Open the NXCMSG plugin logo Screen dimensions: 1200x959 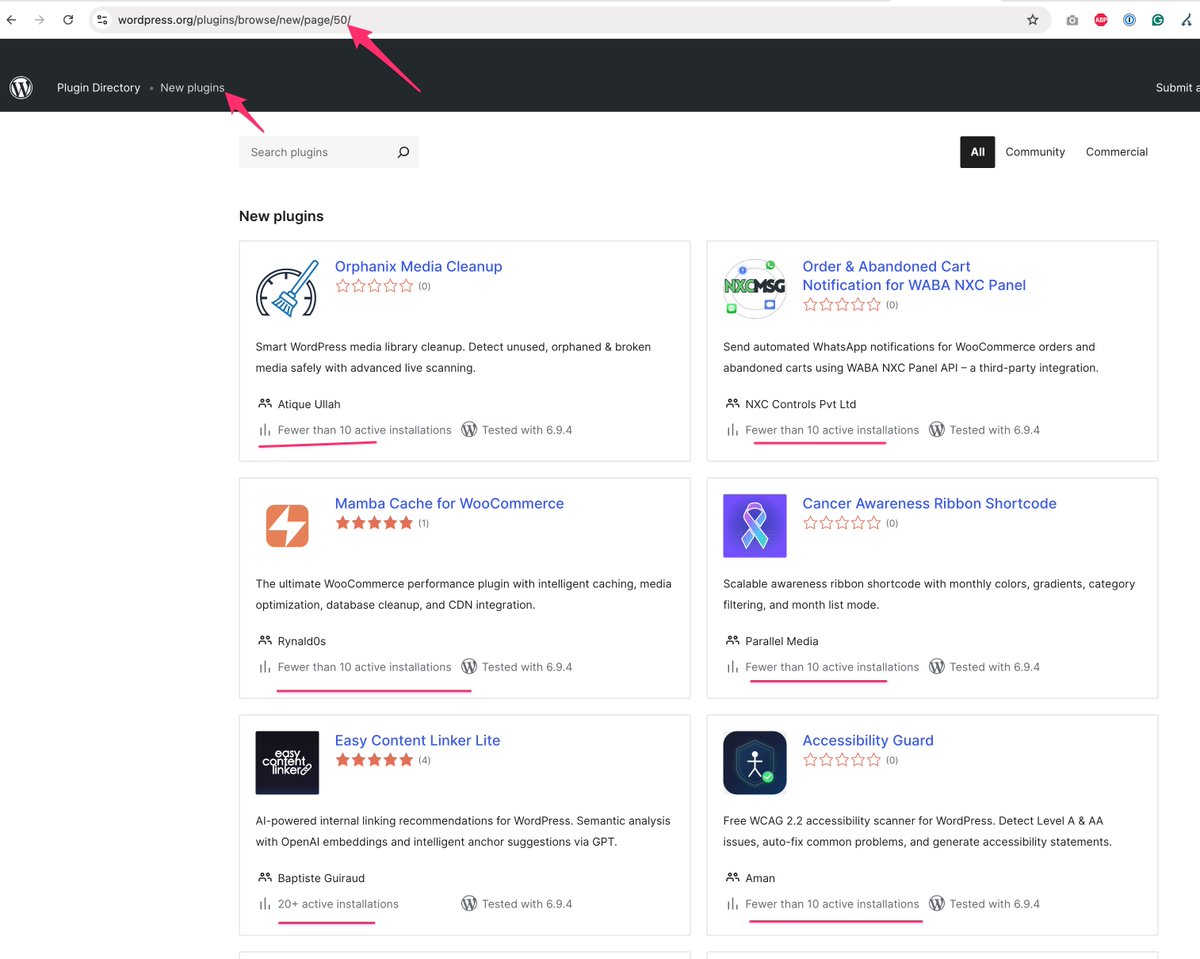click(x=755, y=289)
